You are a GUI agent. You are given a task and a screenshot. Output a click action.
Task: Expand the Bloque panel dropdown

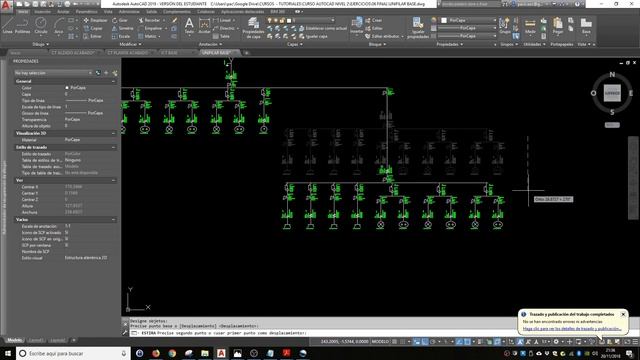(x=377, y=44)
